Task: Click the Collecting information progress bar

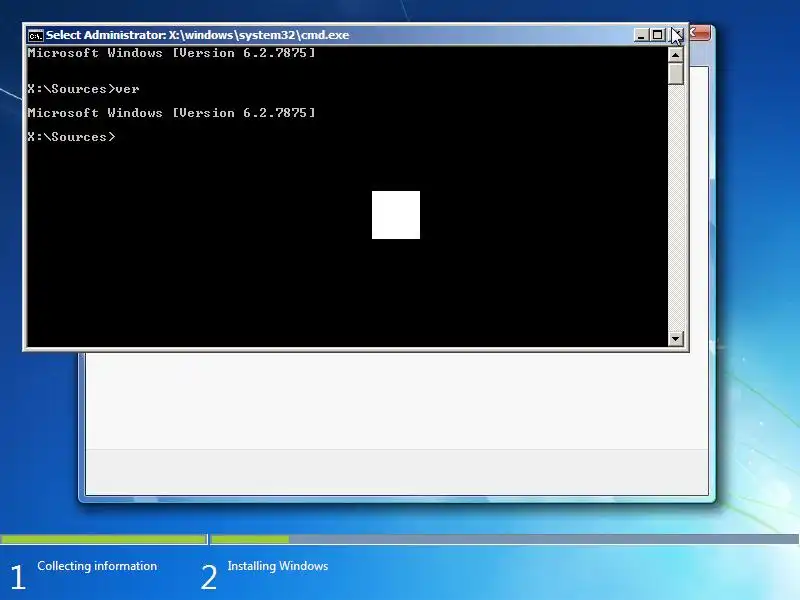Action: click(104, 539)
